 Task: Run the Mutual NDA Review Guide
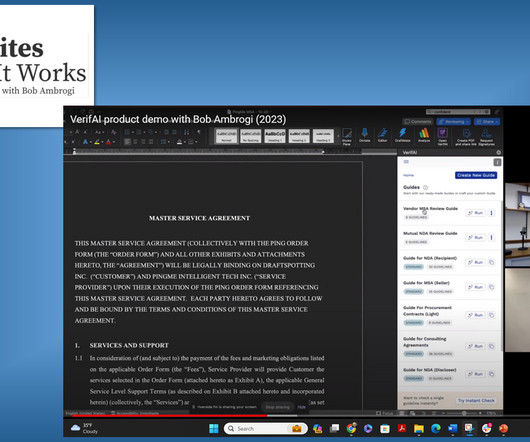475,238
